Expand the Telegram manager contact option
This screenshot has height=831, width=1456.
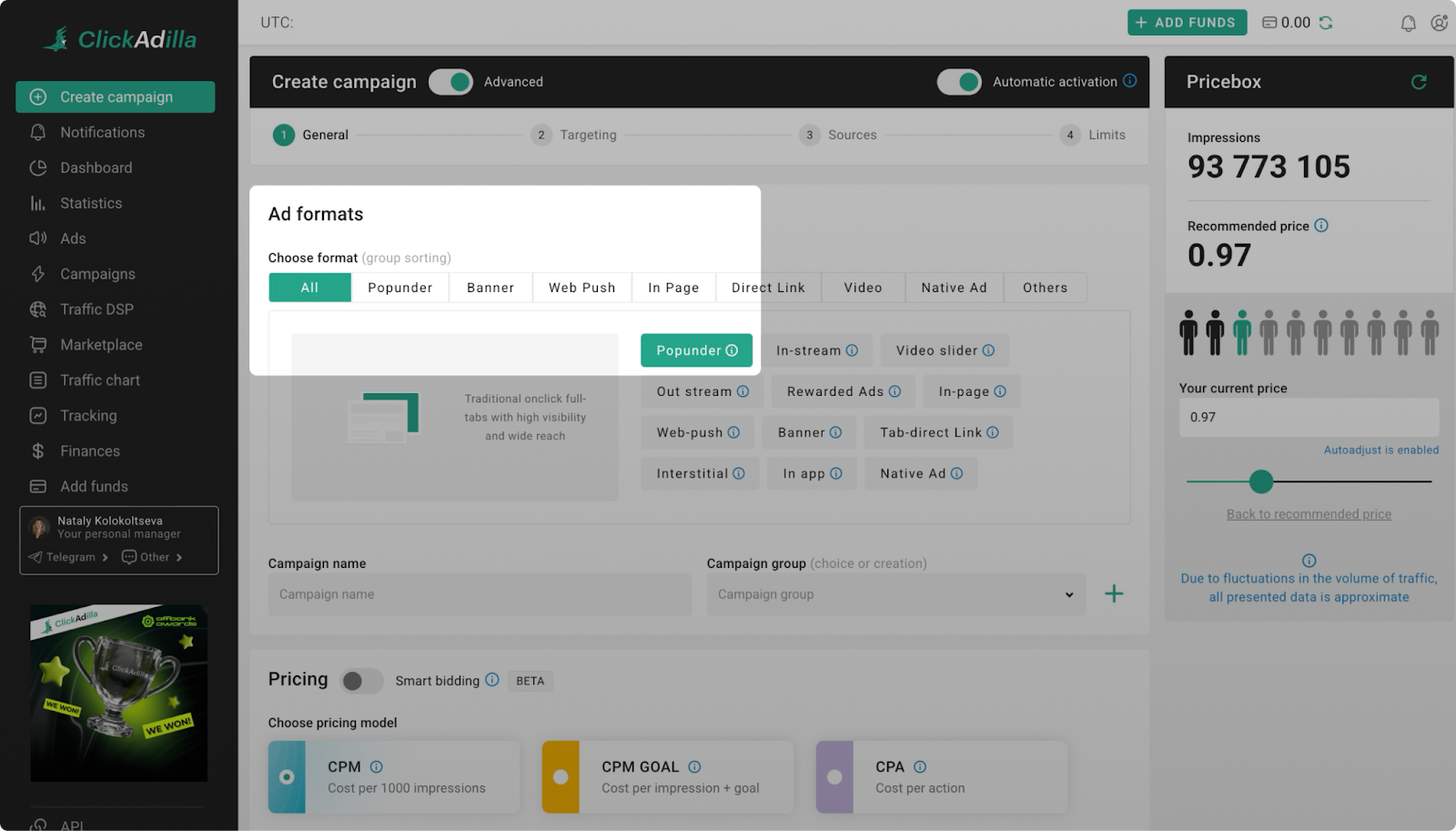(69, 557)
